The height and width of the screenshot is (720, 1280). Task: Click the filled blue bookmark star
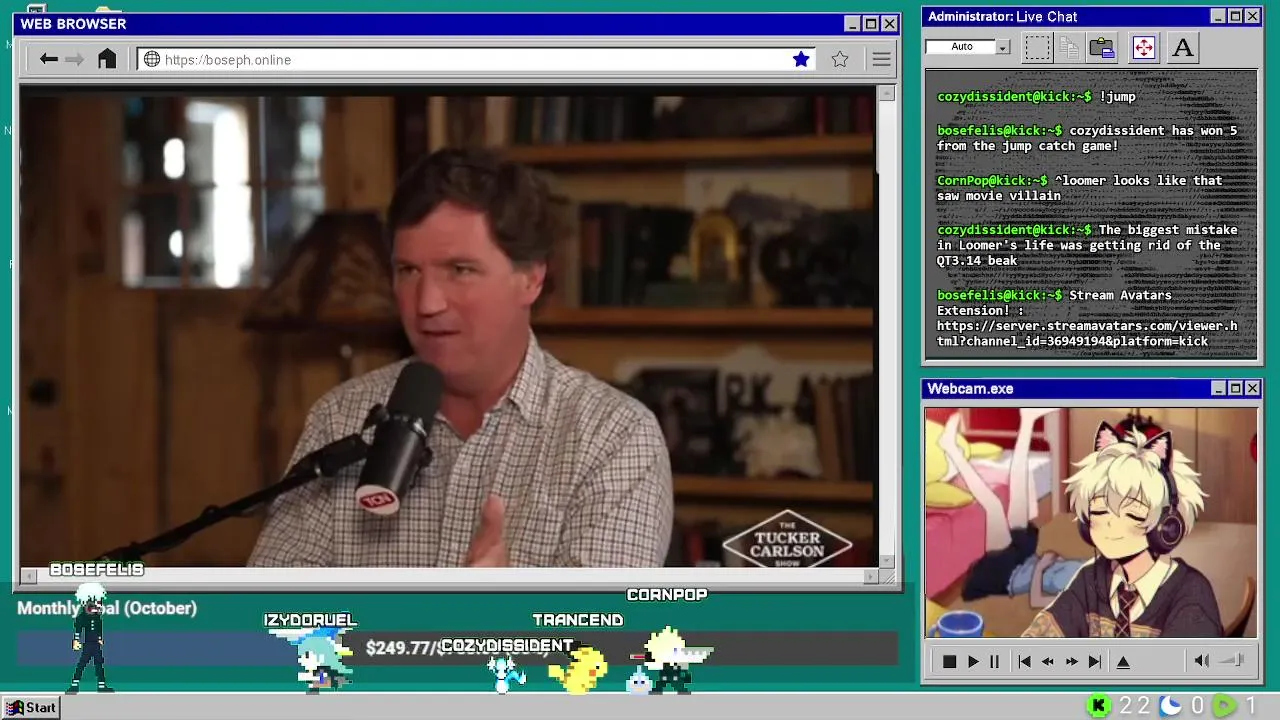pyautogui.click(x=801, y=59)
